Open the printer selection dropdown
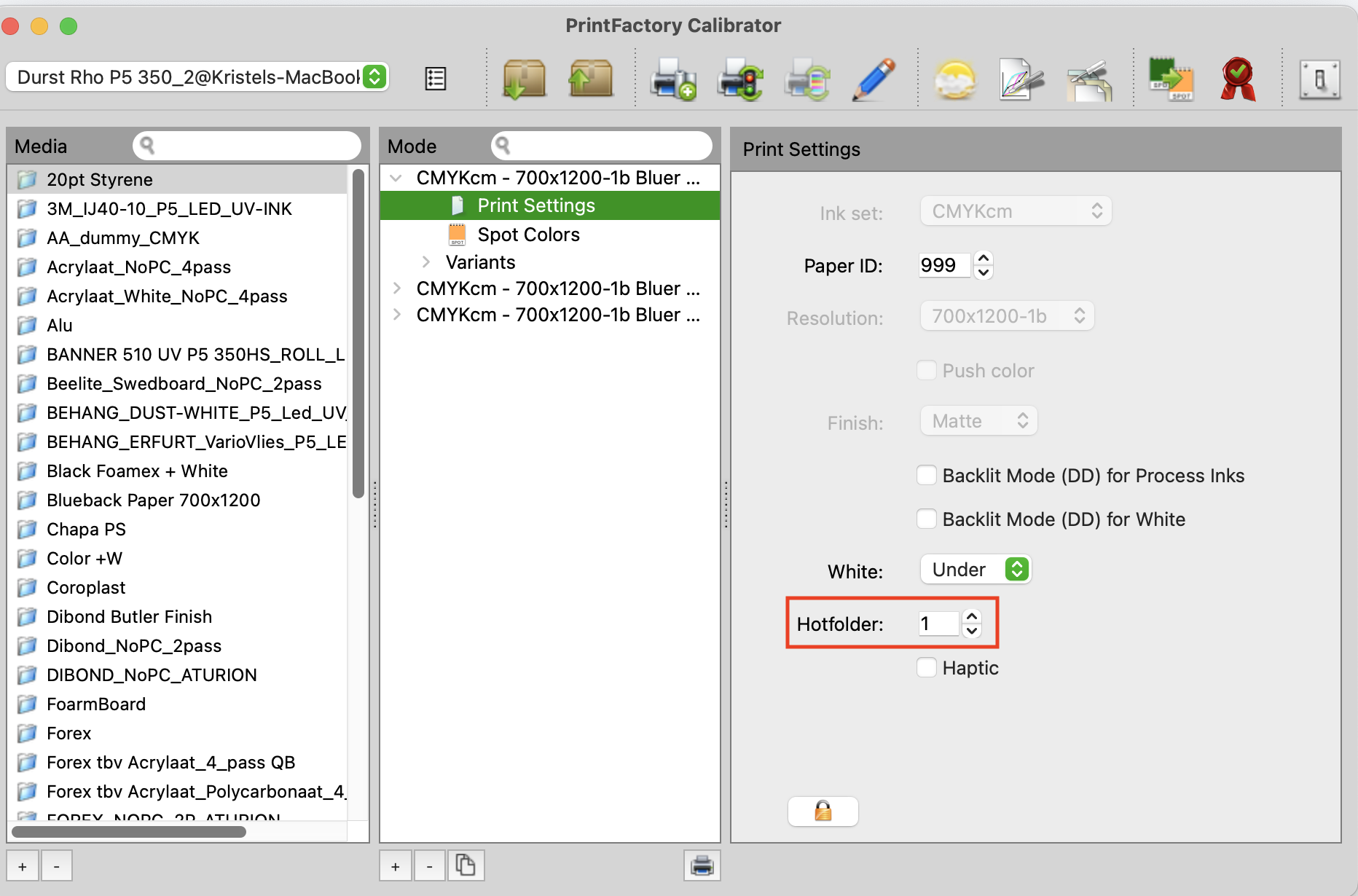Image resolution: width=1358 pixels, height=896 pixels. point(197,76)
